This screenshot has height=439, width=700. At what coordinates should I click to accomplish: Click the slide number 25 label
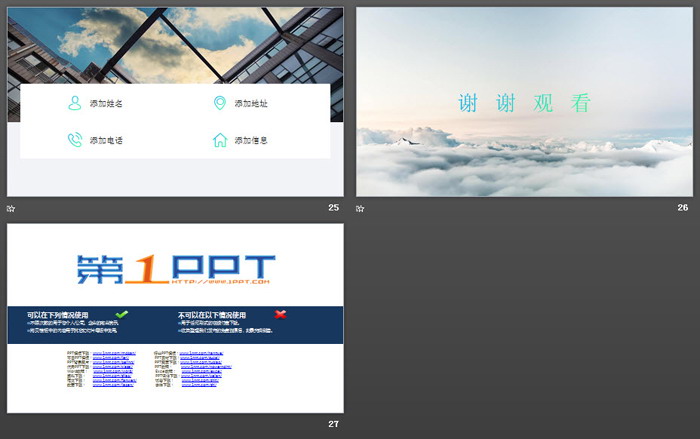pos(333,208)
